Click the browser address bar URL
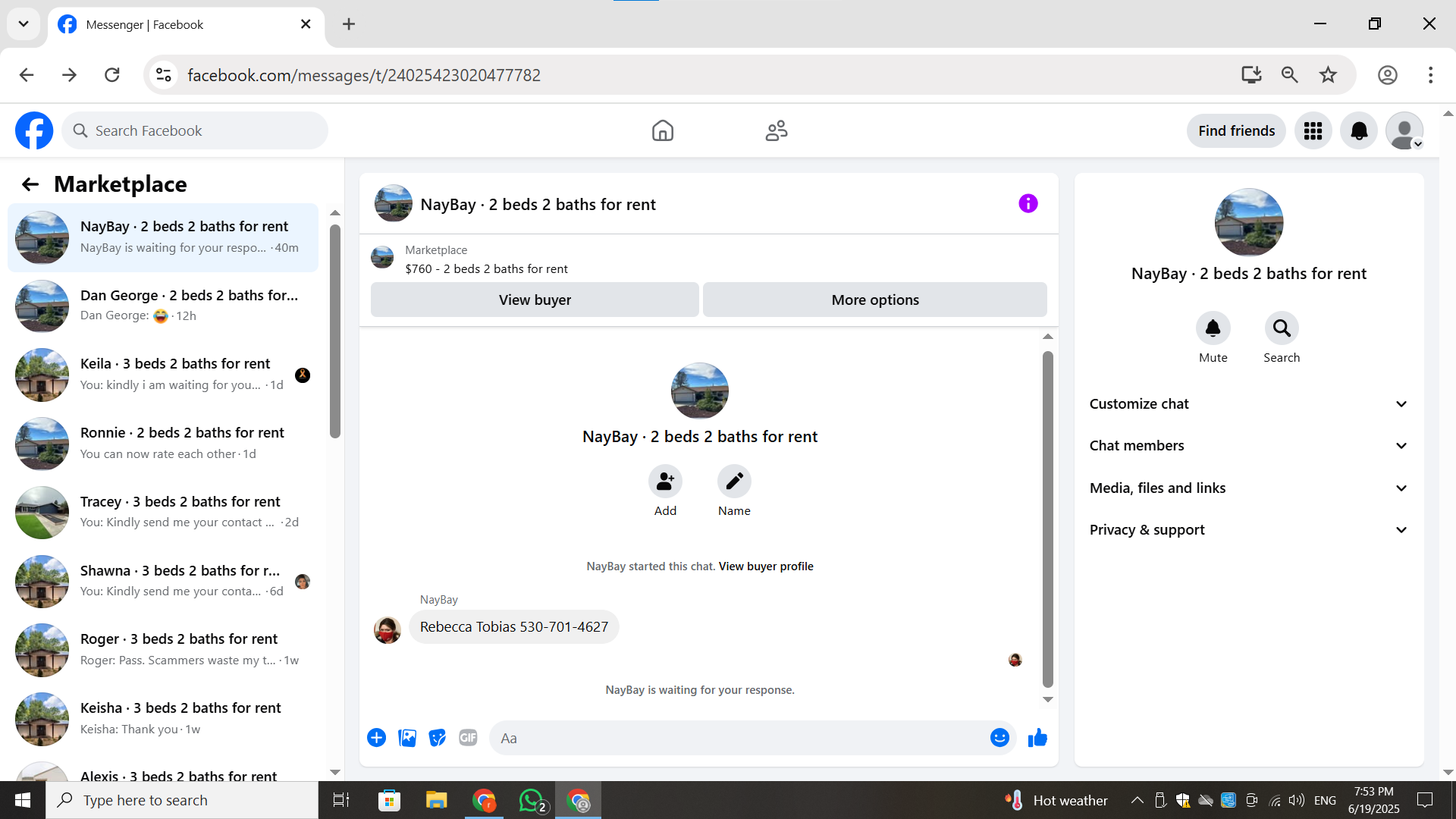1456x819 pixels. click(363, 75)
